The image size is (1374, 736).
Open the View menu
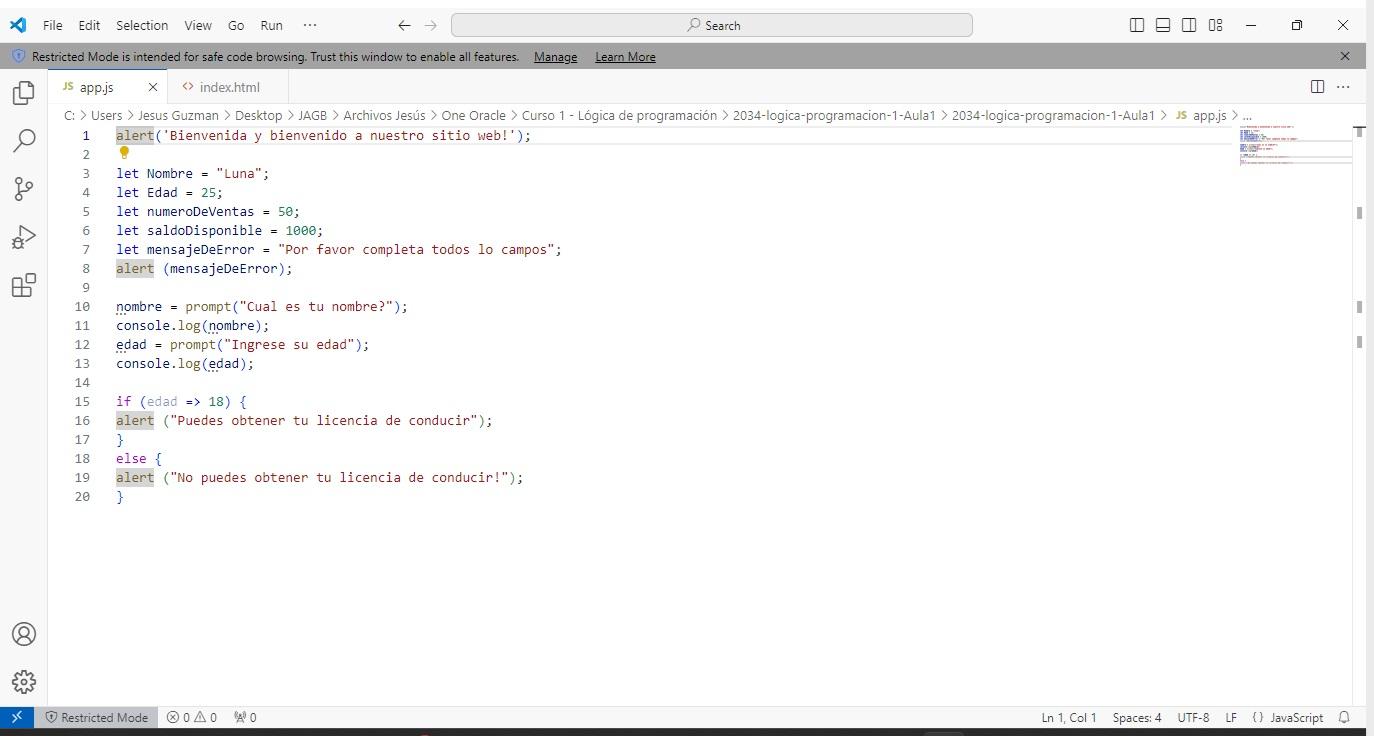(x=198, y=25)
